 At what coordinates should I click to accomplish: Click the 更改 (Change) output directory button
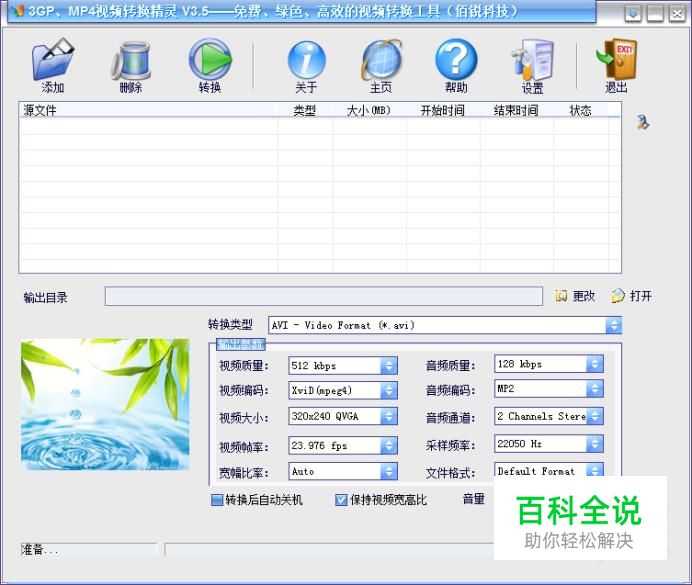point(575,296)
